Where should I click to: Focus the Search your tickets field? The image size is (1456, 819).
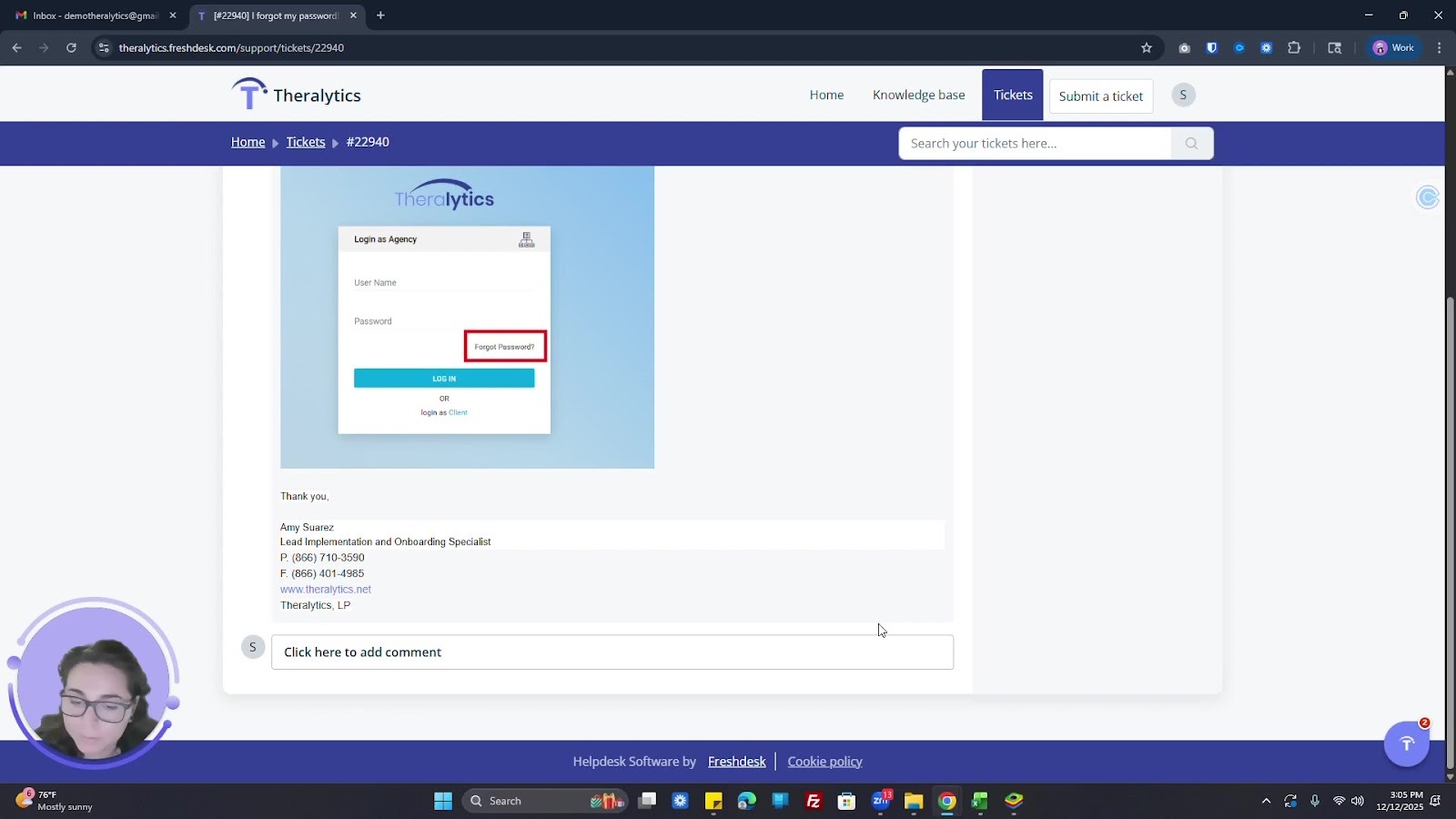pyautogui.click(x=1035, y=143)
